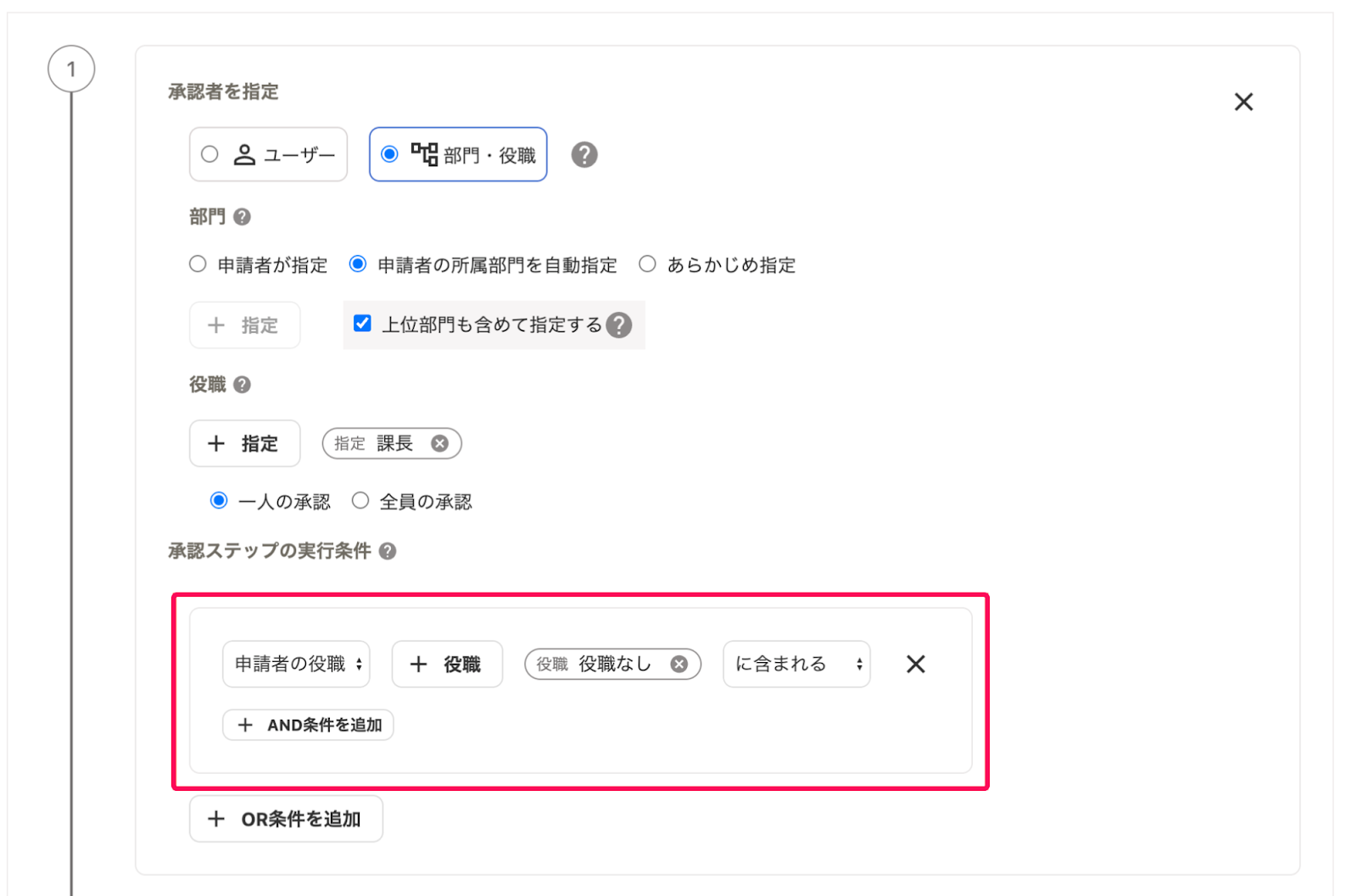Add an AND条件 to the condition
This screenshot has height=896, width=1357.
(x=308, y=725)
